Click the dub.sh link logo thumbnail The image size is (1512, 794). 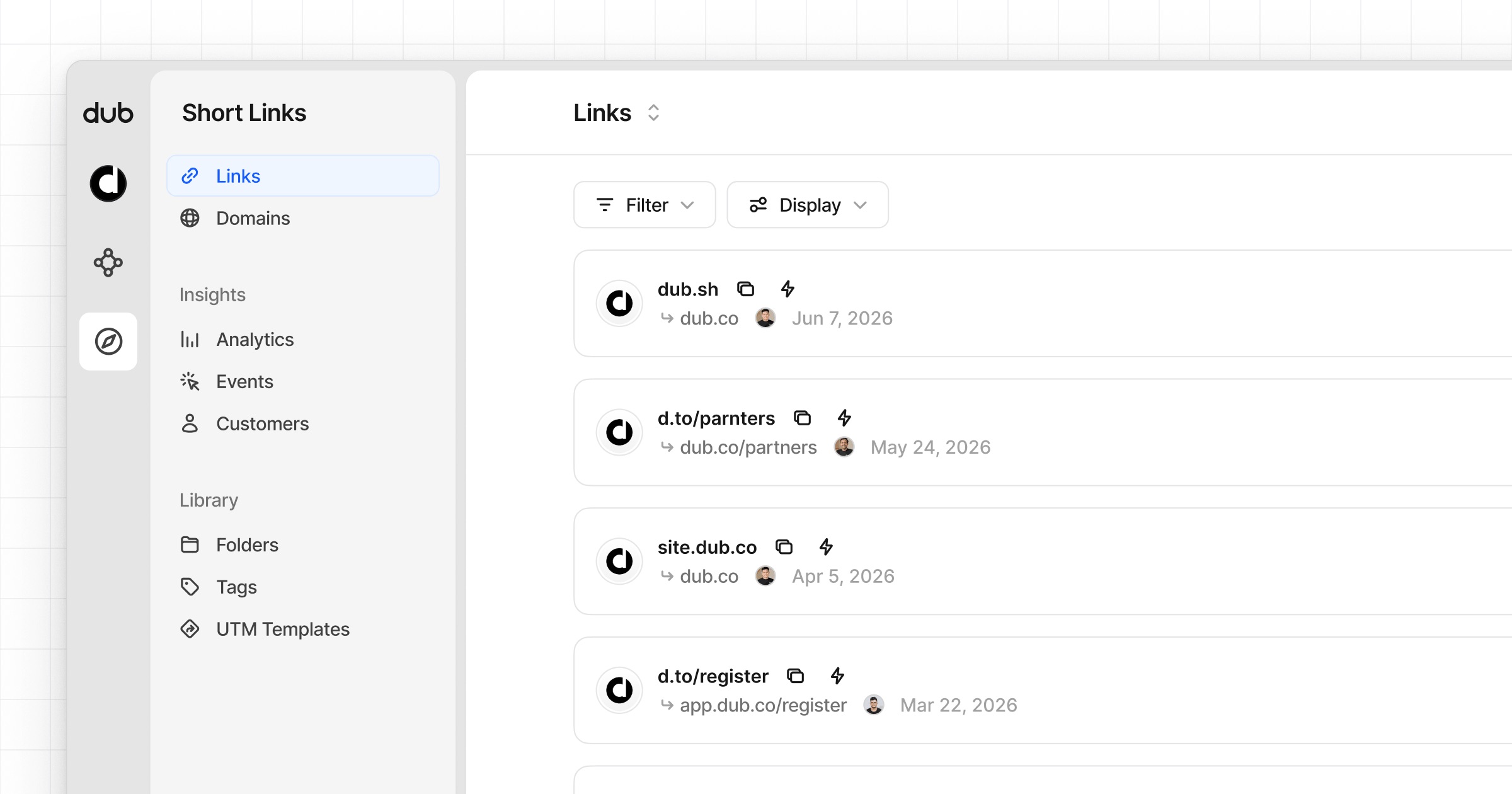[619, 303]
